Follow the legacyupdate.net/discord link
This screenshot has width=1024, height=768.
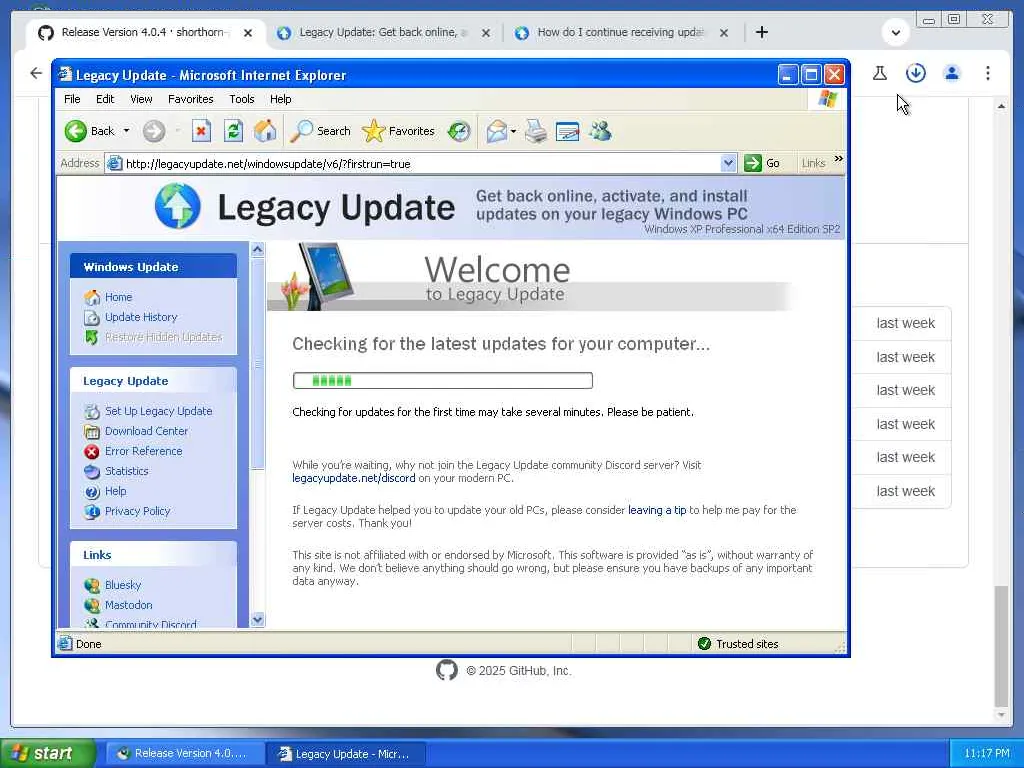pos(354,478)
